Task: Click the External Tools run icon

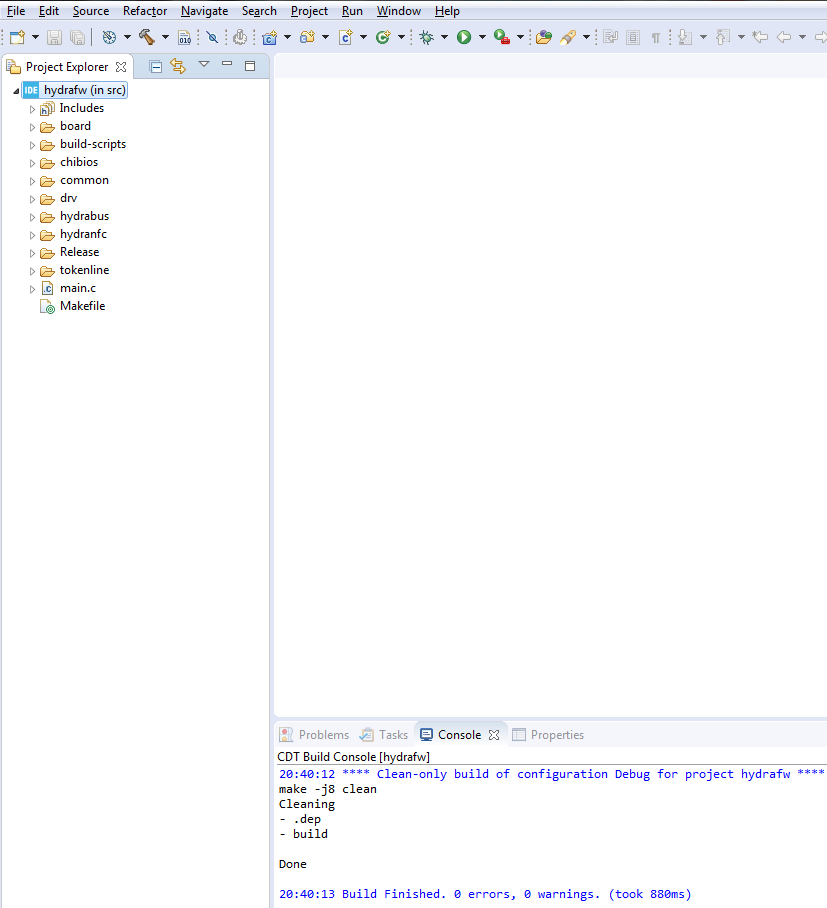Action: pyautogui.click(x=502, y=37)
